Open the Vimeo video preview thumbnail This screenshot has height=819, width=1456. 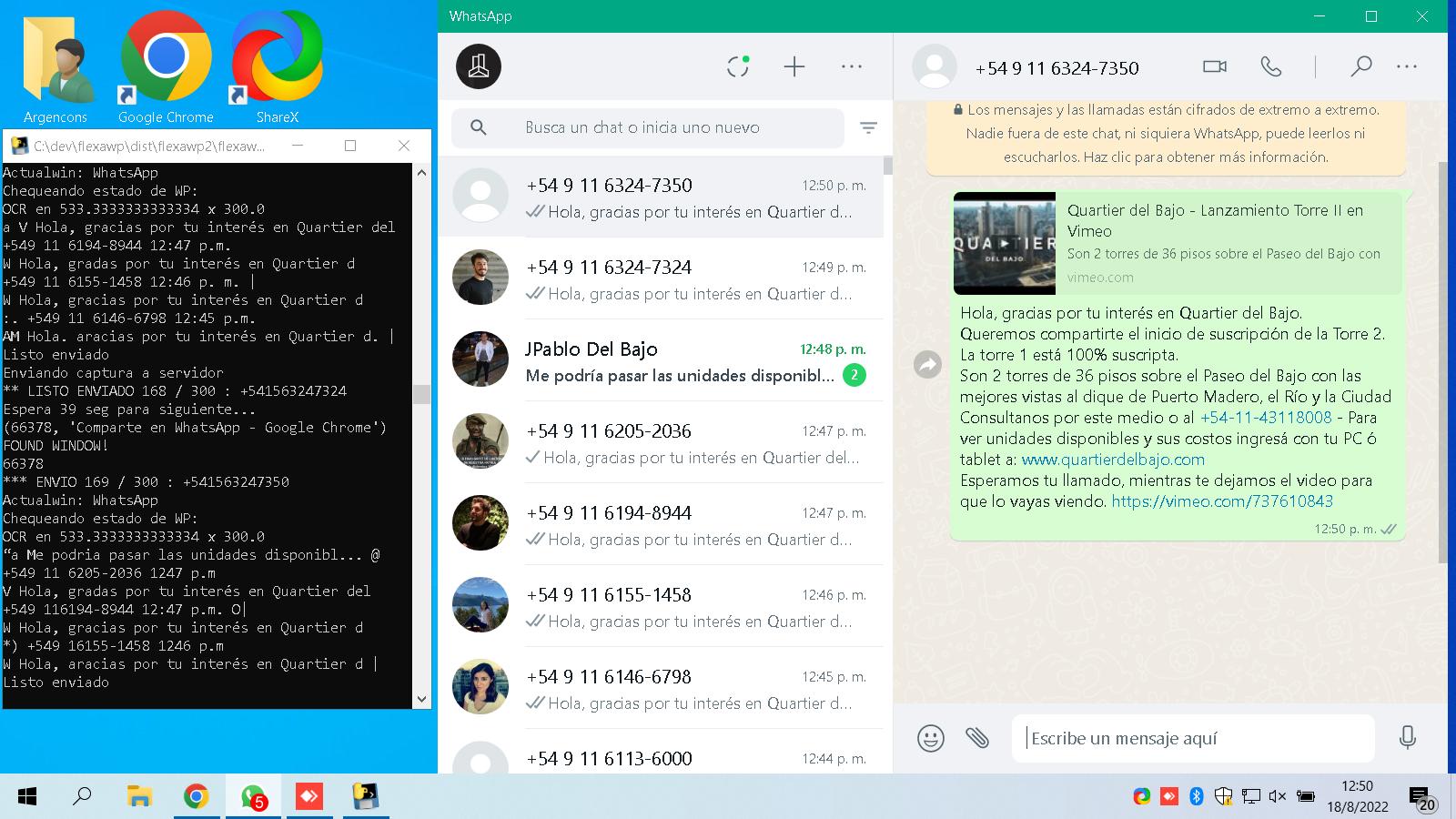click(1005, 243)
